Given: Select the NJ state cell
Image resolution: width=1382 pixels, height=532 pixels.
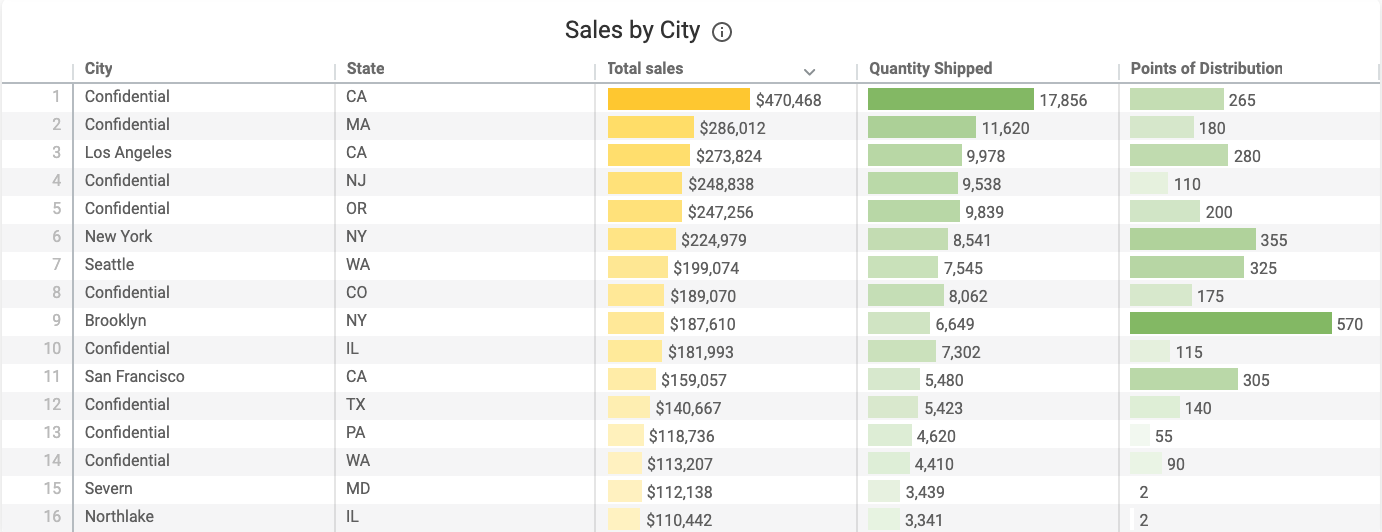Looking at the screenshot, I should coord(356,181).
